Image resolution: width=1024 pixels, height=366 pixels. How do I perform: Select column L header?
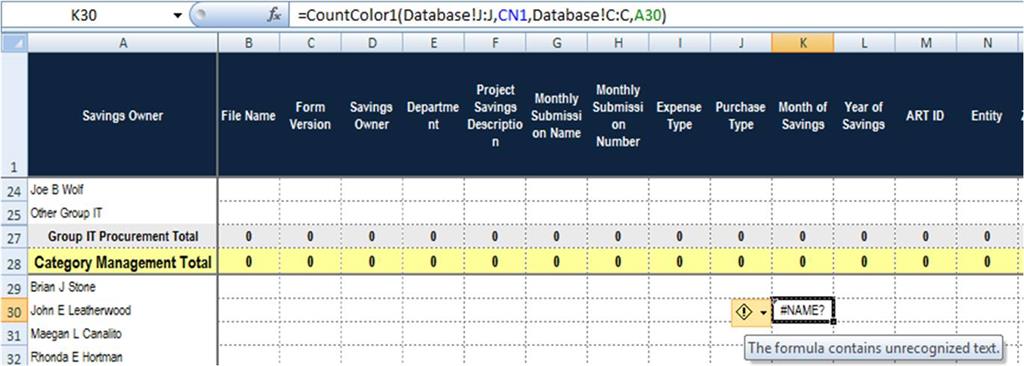[x=863, y=42]
